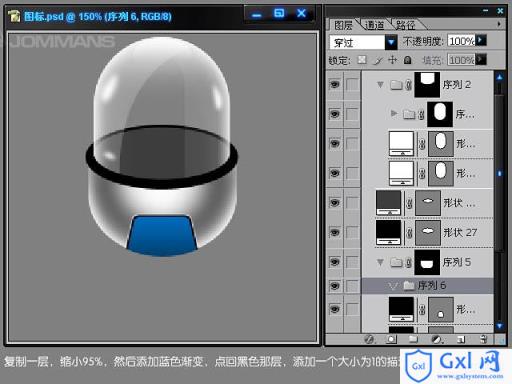Collapse the 序列 5 group triangle
The height and width of the screenshot is (384, 512).
pyautogui.click(x=380, y=262)
